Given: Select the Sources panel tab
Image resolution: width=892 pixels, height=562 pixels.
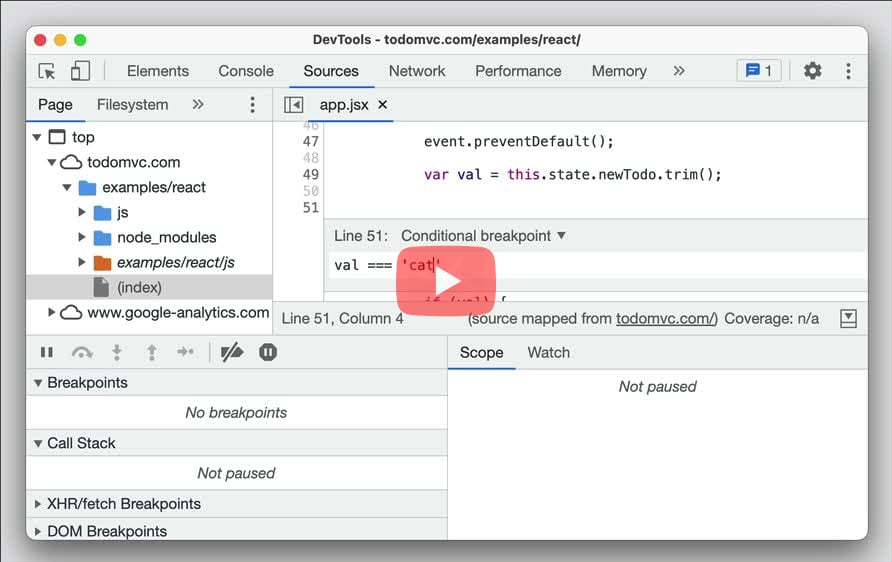Looking at the screenshot, I should click(x=331, y=71).
